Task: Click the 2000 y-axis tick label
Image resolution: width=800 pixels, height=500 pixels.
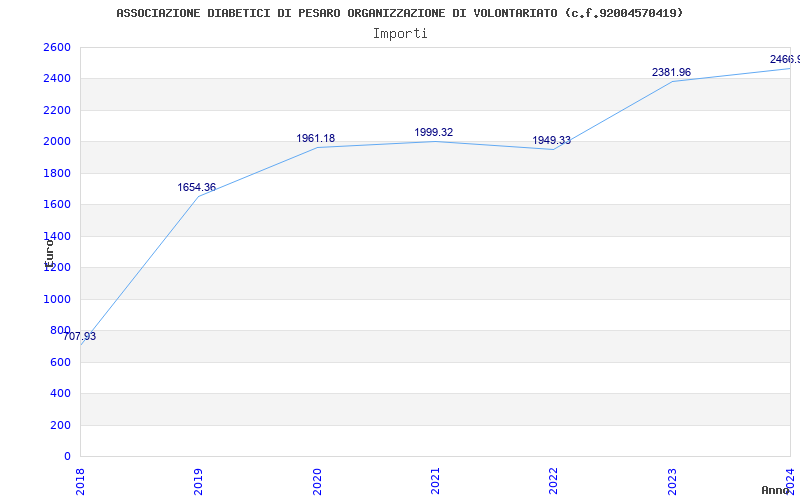Action: pos(57,142)
